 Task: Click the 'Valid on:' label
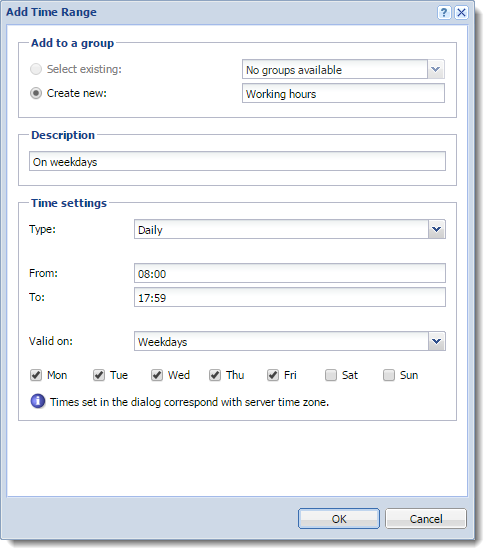pos(51,341)
